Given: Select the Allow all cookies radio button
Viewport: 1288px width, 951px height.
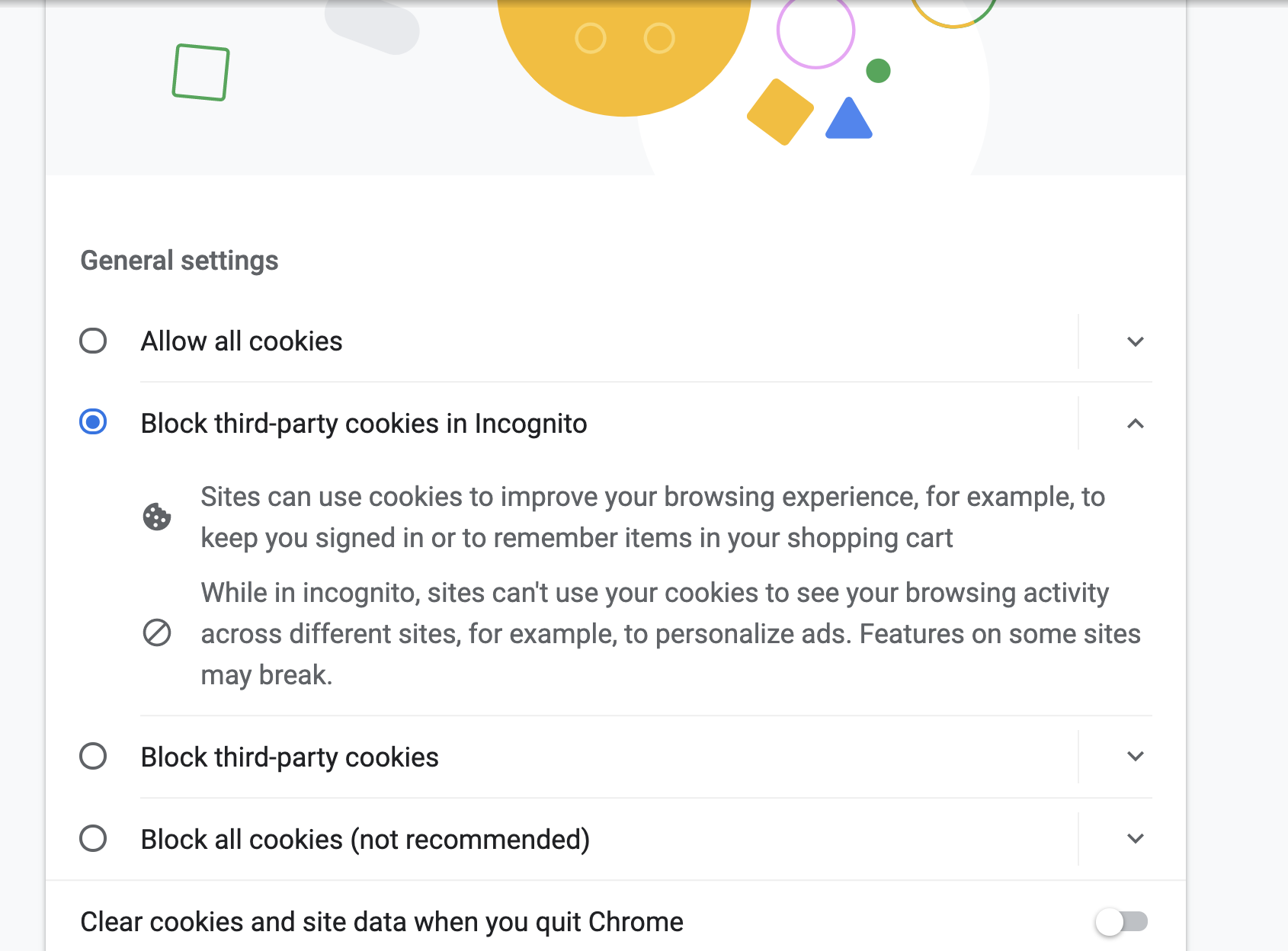Looking at the screenshot, I should tap(93, 341).
